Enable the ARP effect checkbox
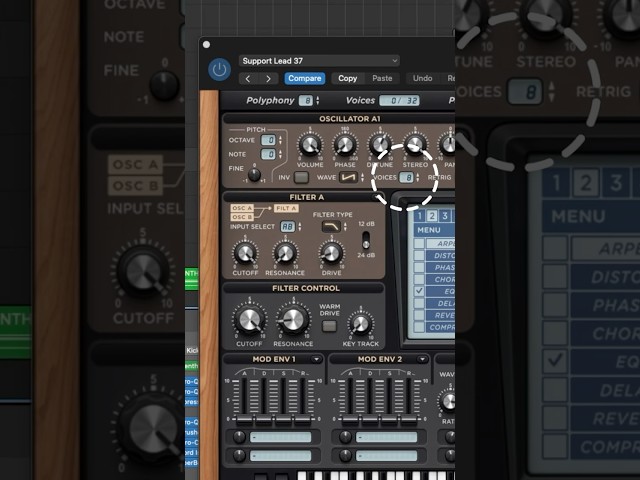This screenshot has height=480, width=640. pos(419,243)
